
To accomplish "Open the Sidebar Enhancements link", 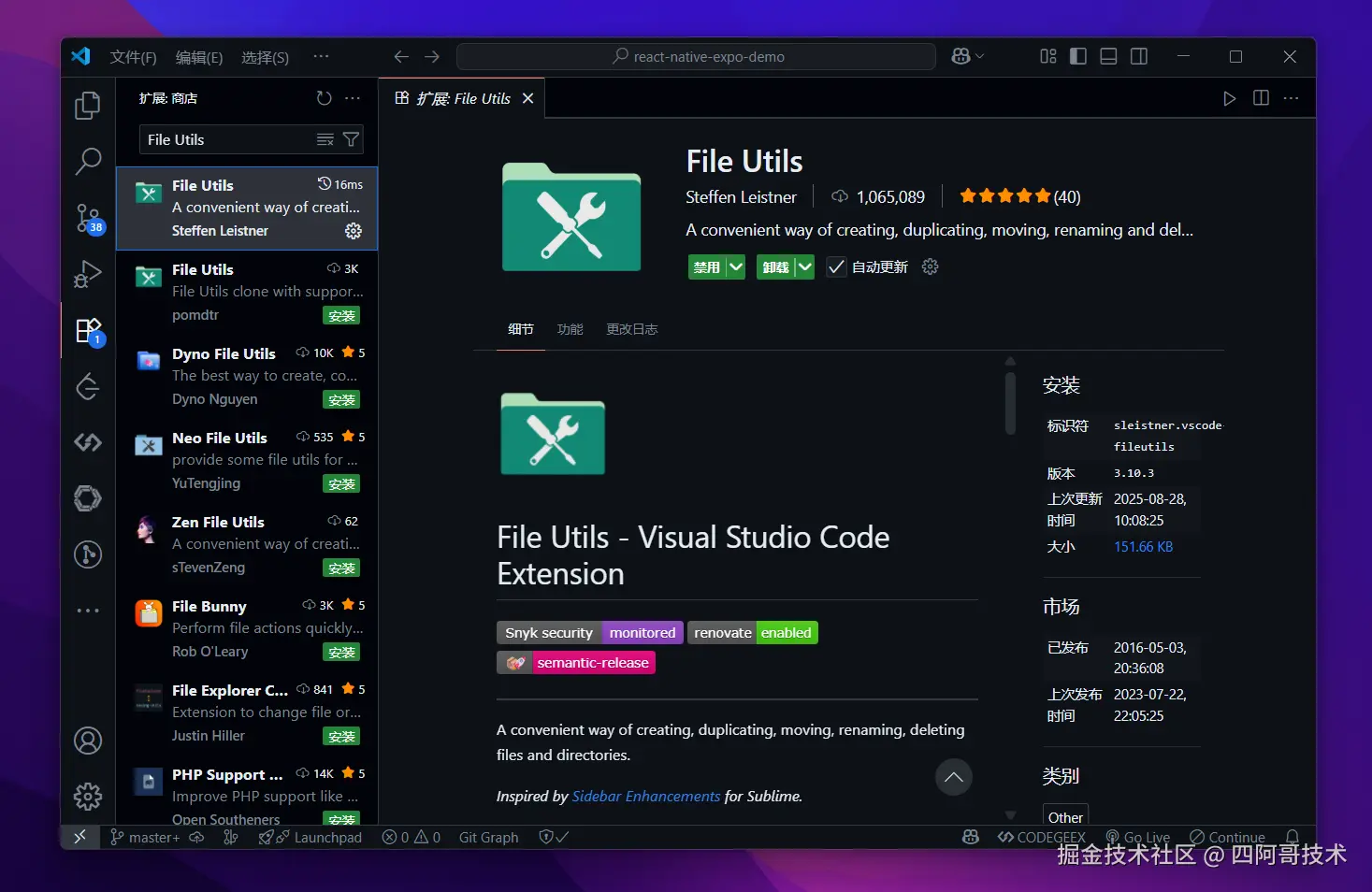I will click(x=646, y=796).
